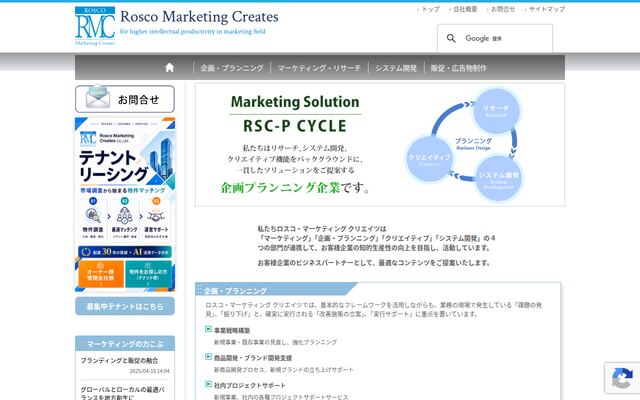The width and height of the screenshot is (640, 400).
Task: Open the テナントリーシング banner image
Action: click(x=125, y=204)
